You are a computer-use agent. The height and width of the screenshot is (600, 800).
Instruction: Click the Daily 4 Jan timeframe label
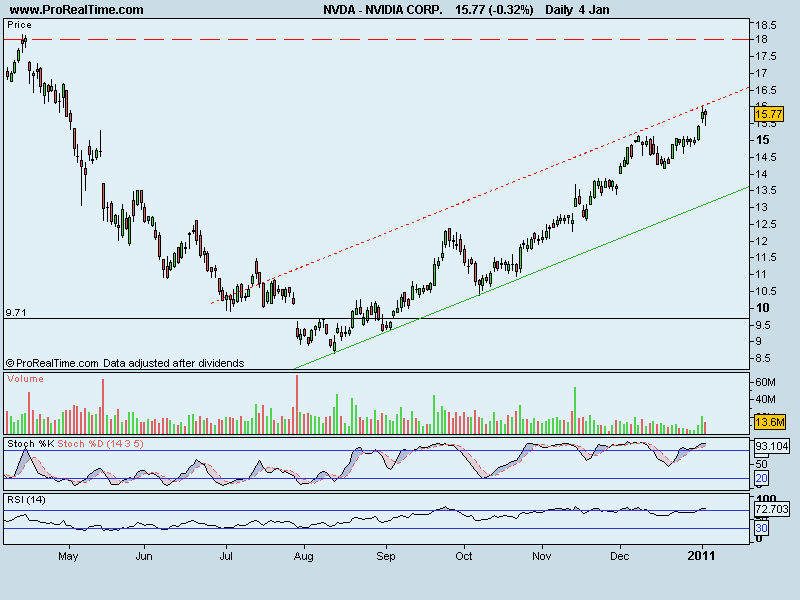tap(577, 10)
